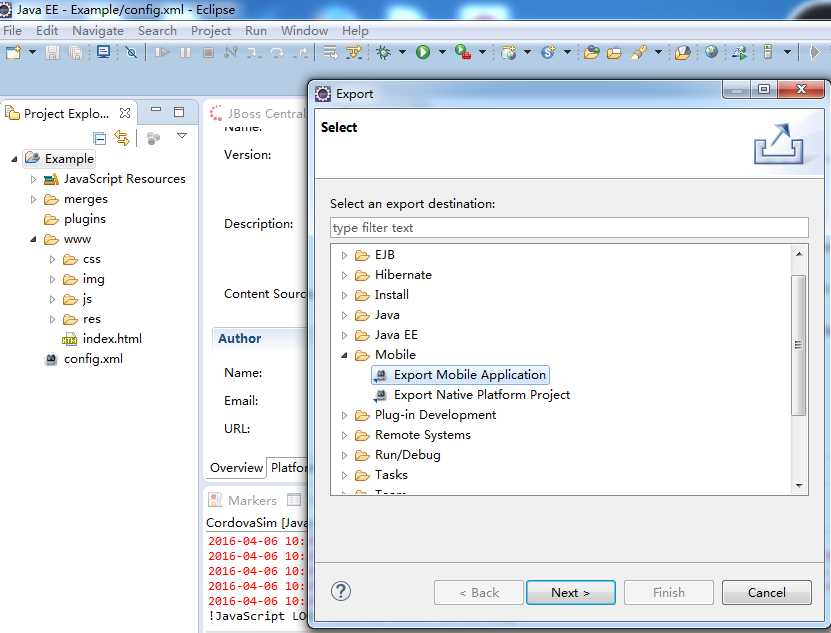Click the Save All toolbar icon

click(75, 52)
